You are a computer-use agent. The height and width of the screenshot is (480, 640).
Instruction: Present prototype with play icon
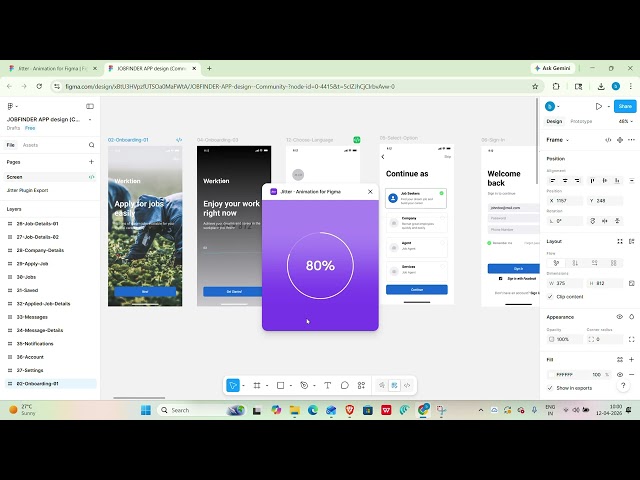(598, 107)
